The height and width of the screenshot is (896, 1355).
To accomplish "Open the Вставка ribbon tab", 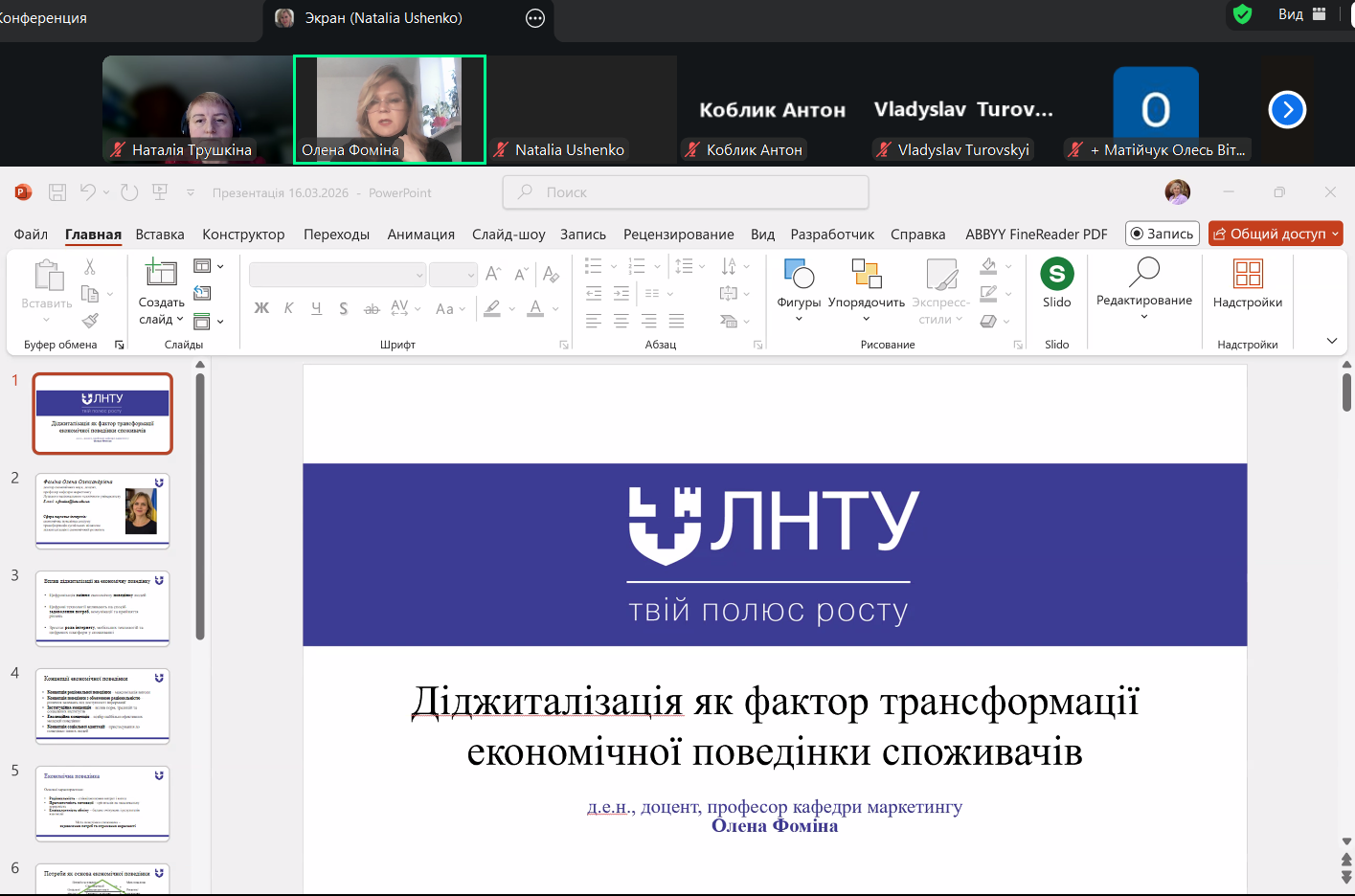I will coord(159,235).
